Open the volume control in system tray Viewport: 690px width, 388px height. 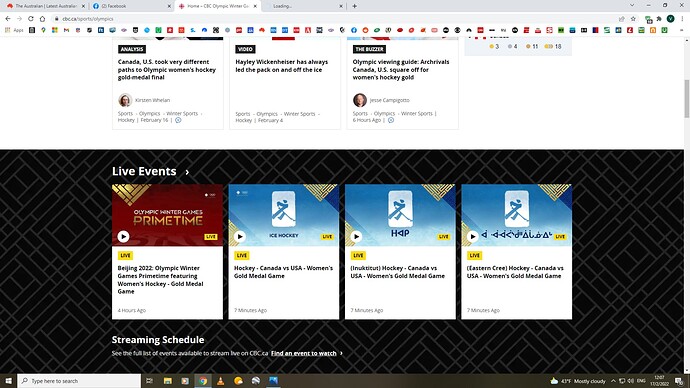click(630, 381)
